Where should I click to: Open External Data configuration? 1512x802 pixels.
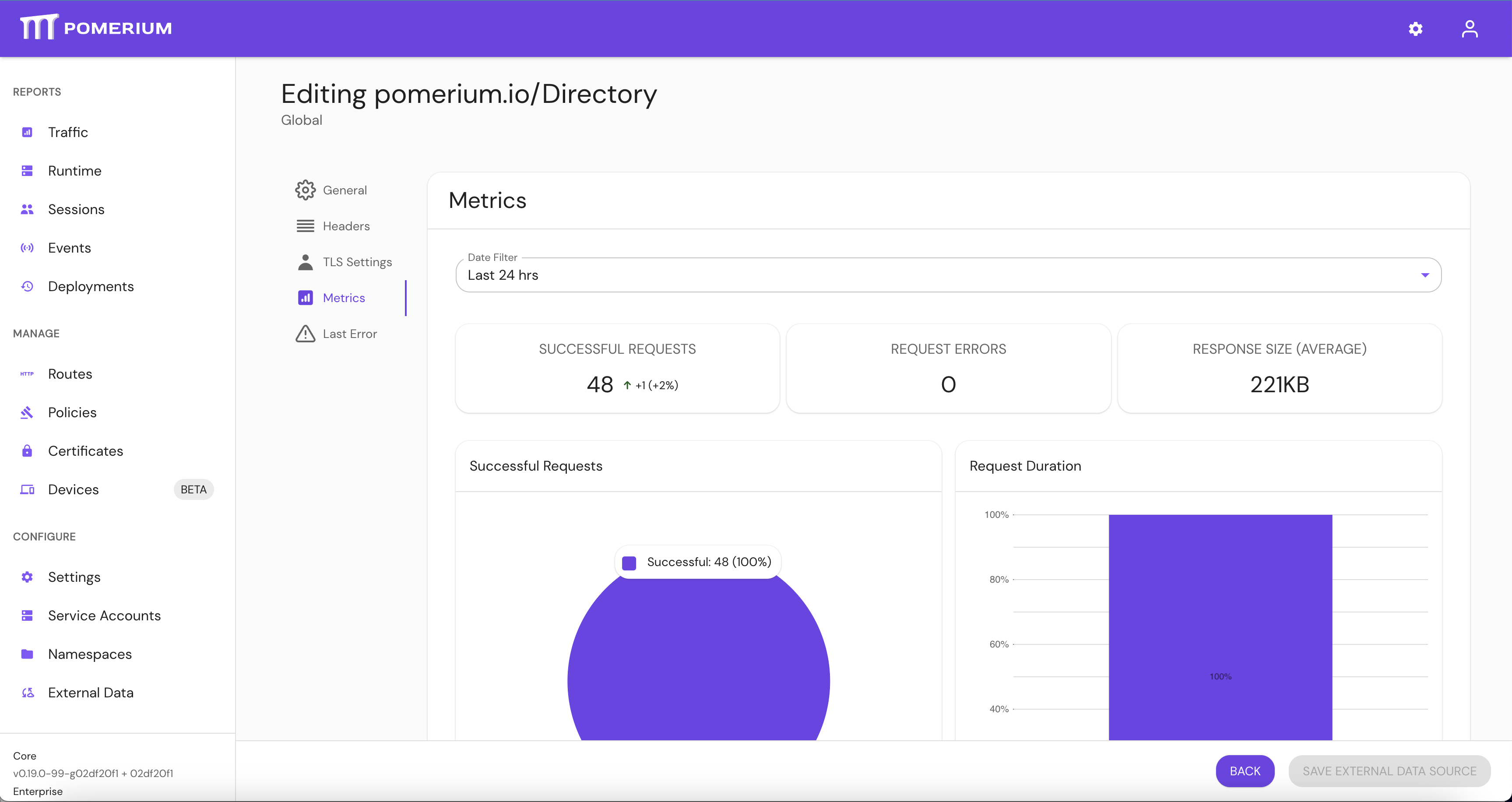90,693
